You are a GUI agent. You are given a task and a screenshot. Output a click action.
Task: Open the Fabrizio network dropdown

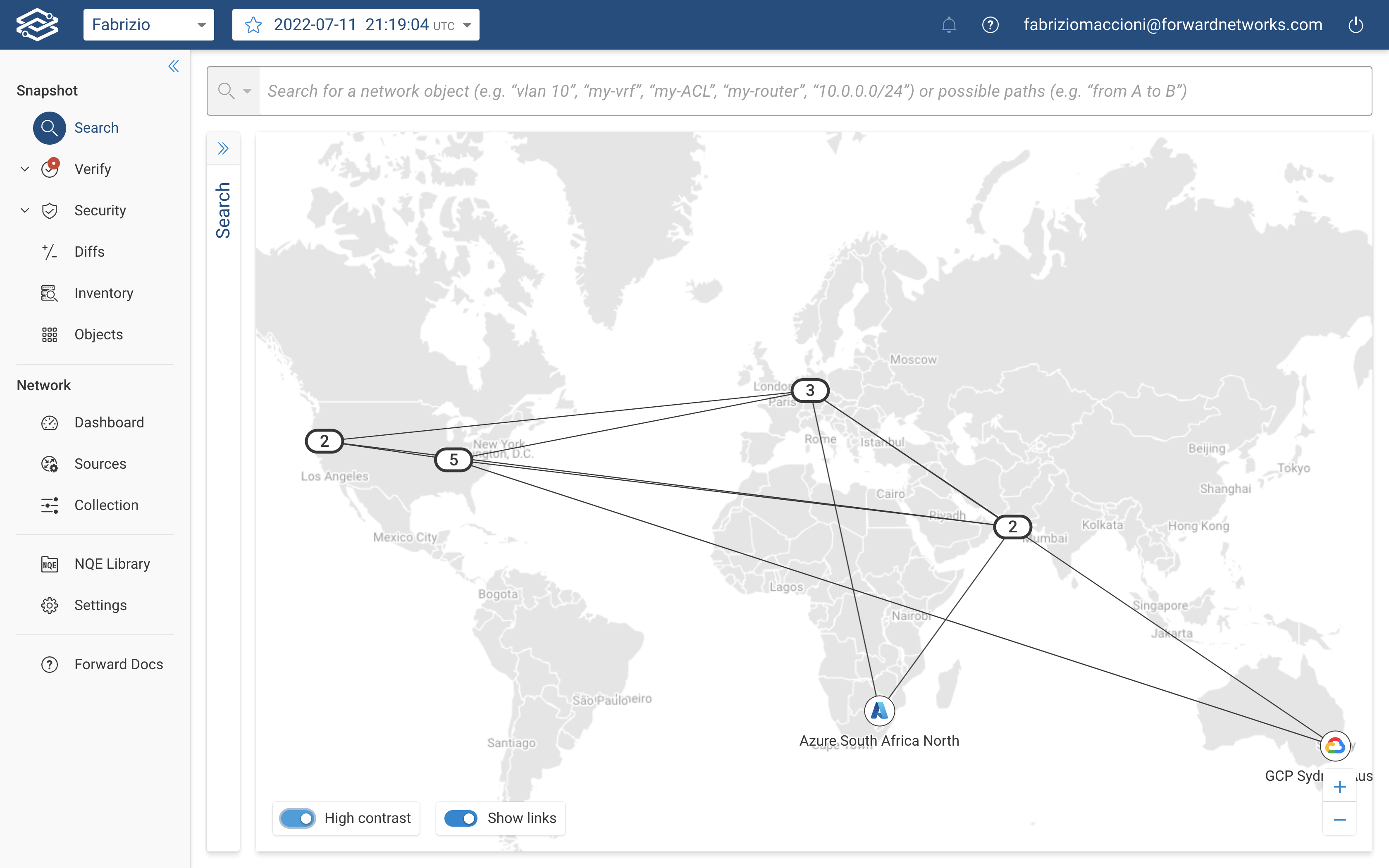(x=149, y=25)
